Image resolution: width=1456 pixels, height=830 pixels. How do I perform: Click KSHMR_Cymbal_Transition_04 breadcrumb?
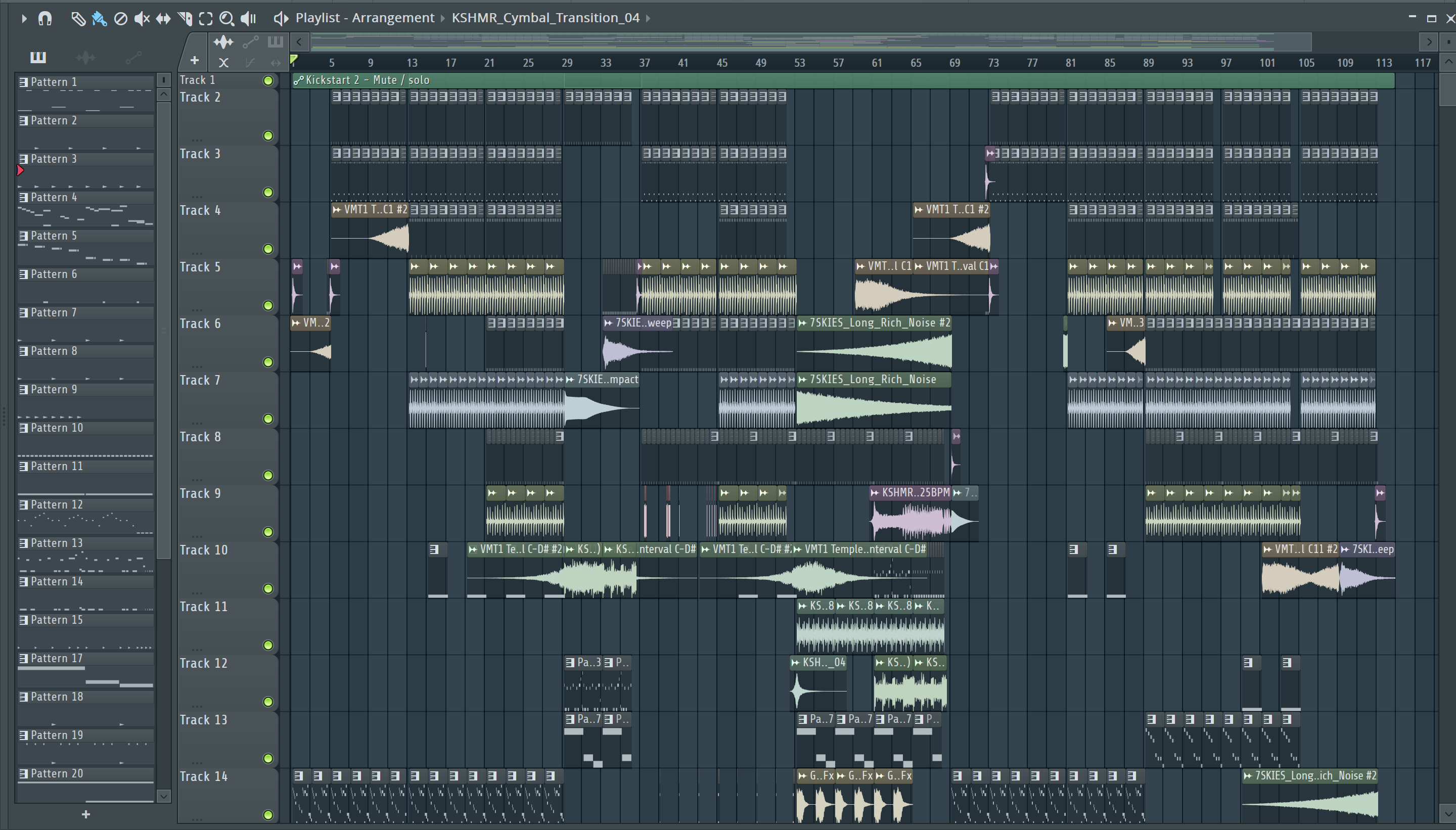[545, 18]
